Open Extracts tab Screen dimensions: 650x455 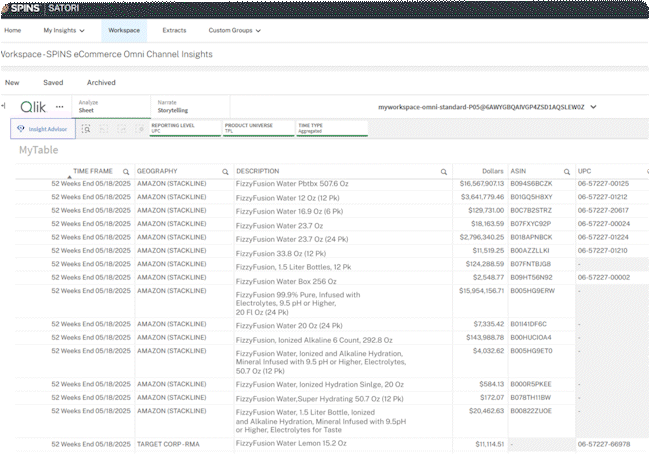click(174, 30)
